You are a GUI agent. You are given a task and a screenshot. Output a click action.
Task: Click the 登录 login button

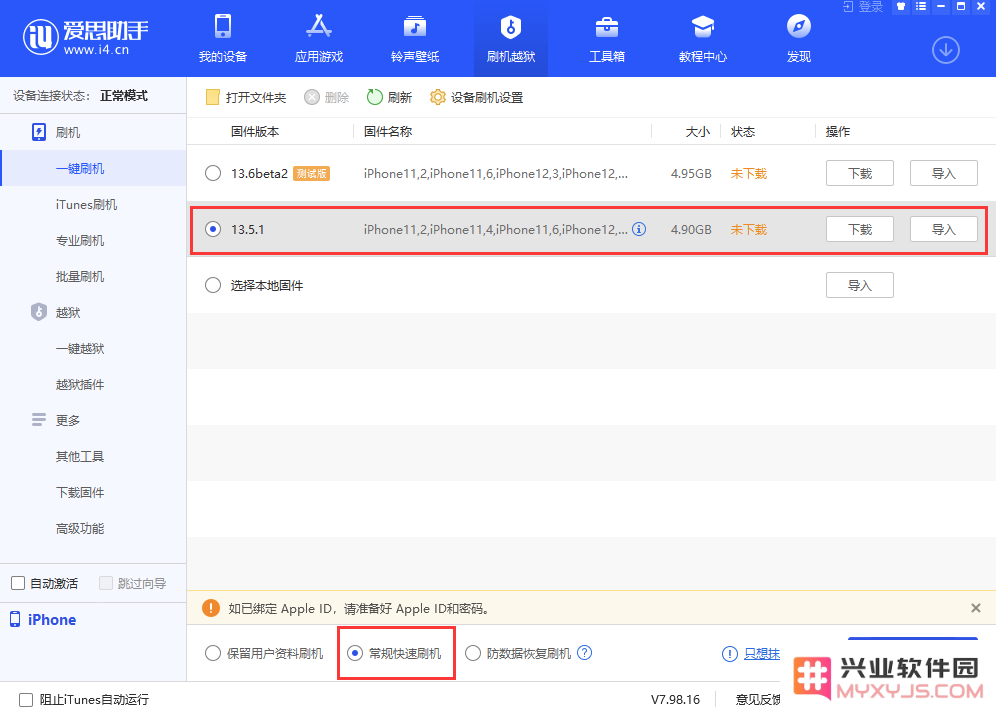[x=863, y=7]
